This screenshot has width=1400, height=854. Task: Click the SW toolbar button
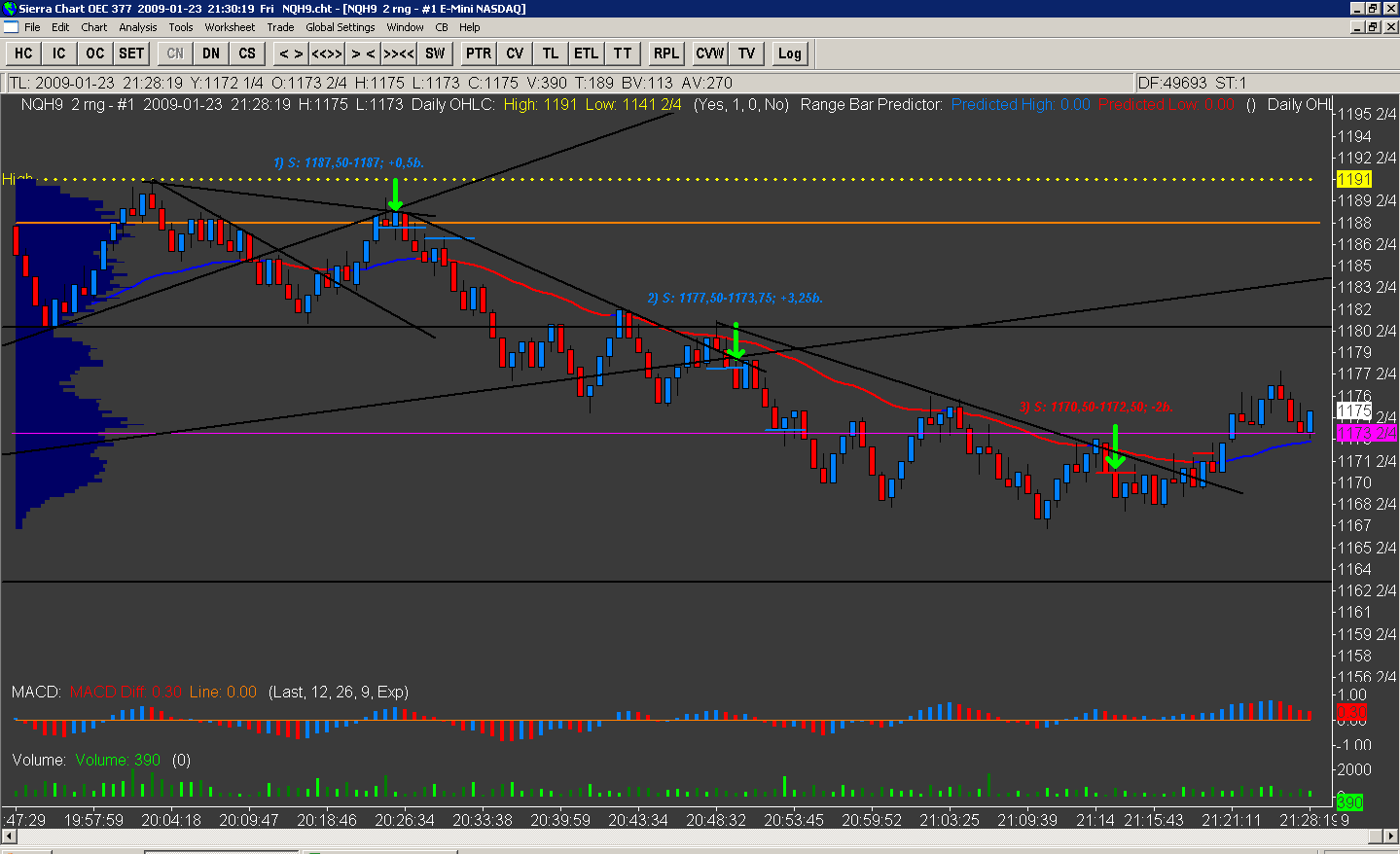click(435, 53)
